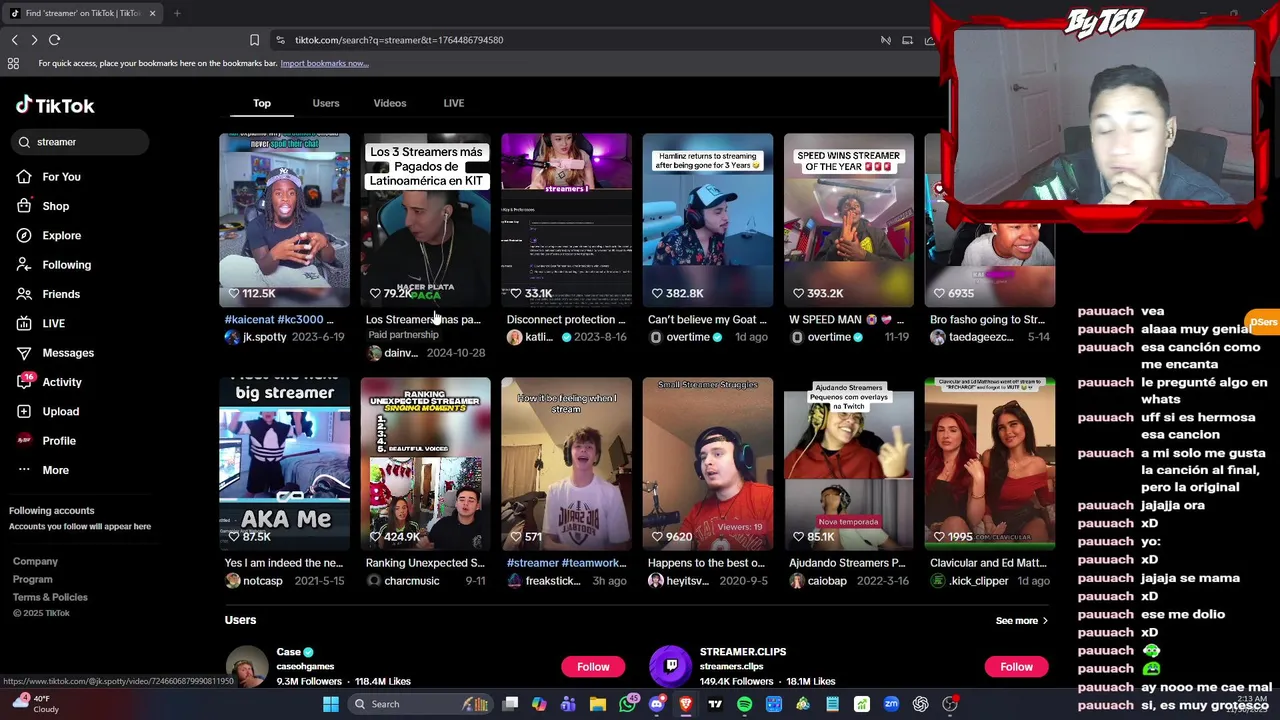Select the Top search tab
Viewport: 1280px width, 720px height.
[262, 103]
